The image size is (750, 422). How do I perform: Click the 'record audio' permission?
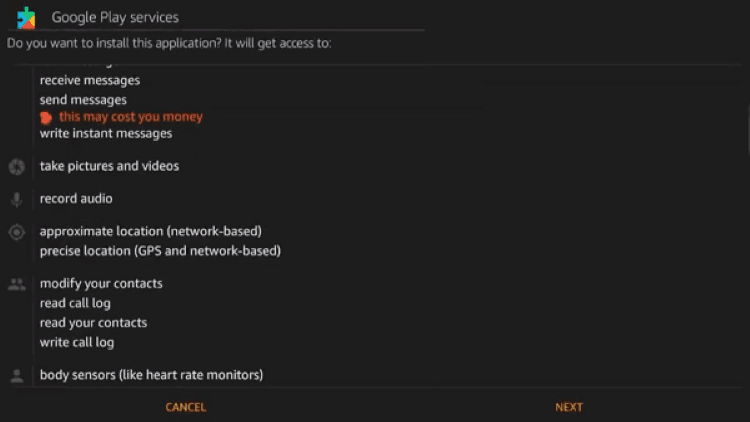coord(76,198)
